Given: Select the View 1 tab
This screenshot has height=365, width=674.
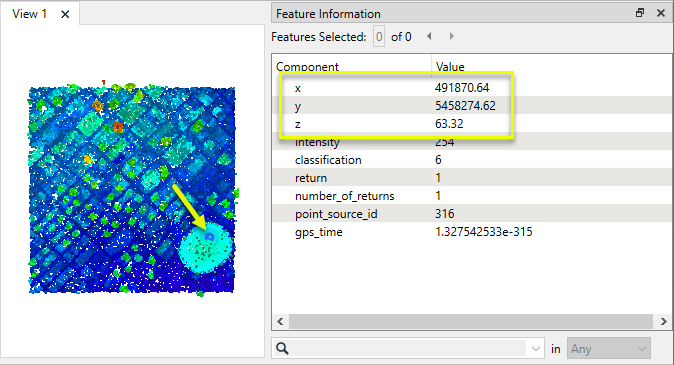Looking at the screenshot, I should tap(29, 14).
